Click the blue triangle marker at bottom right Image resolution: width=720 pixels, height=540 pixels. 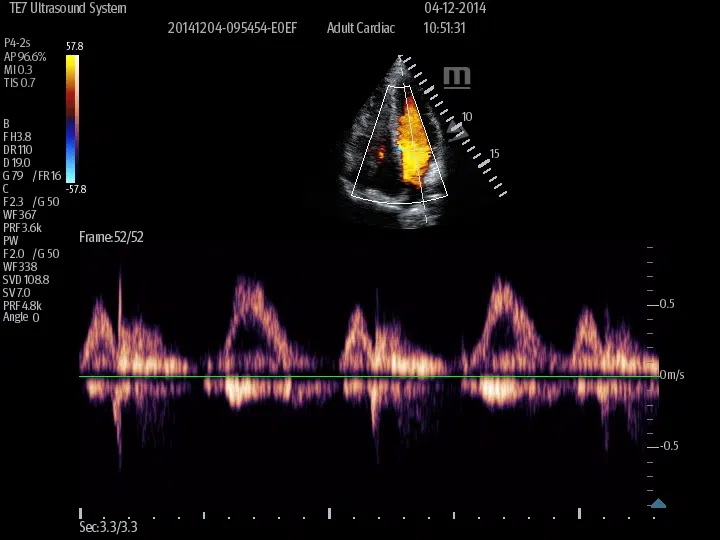click(658, 503)
